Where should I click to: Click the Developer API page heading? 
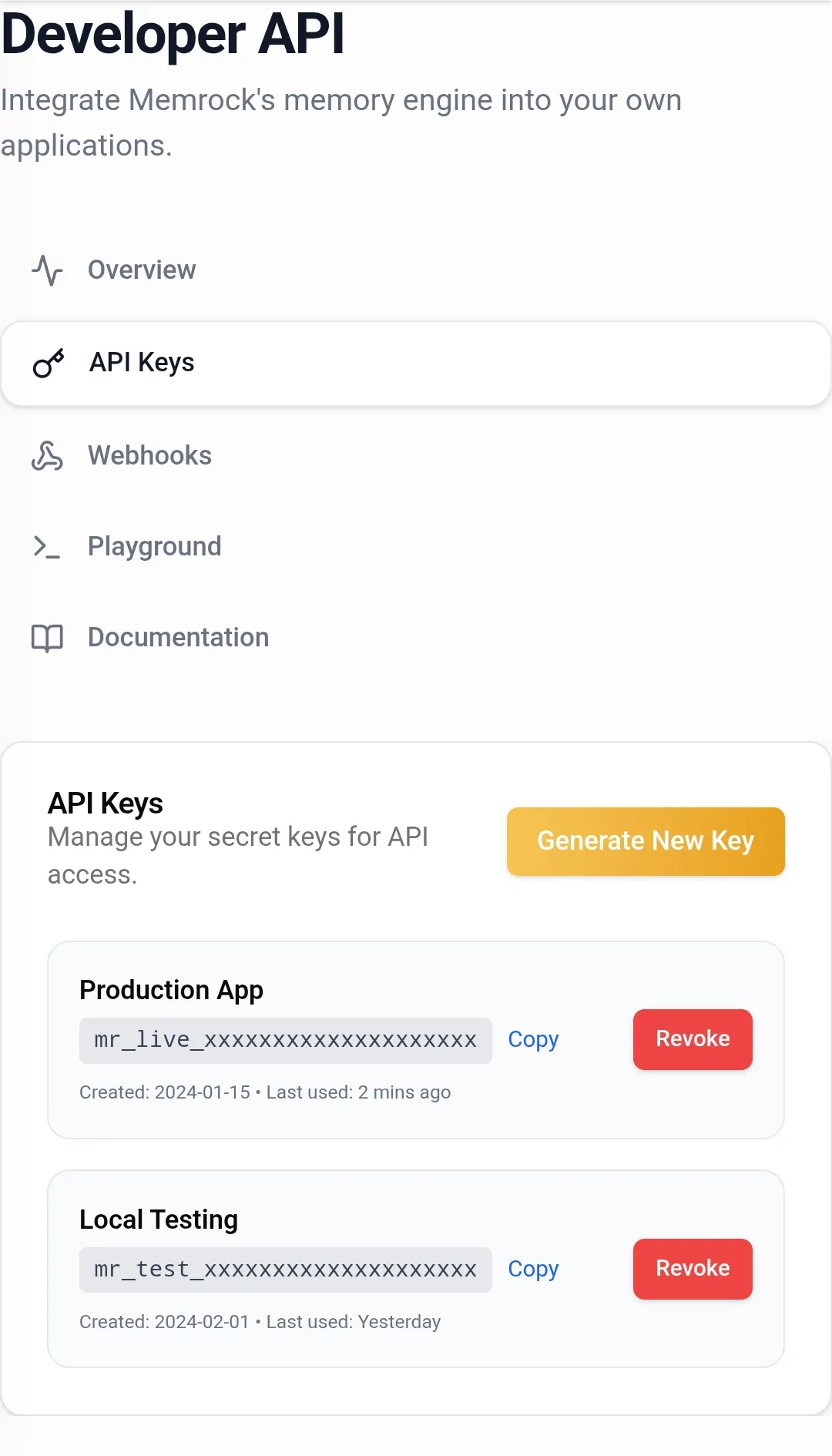tap(173, 34)
